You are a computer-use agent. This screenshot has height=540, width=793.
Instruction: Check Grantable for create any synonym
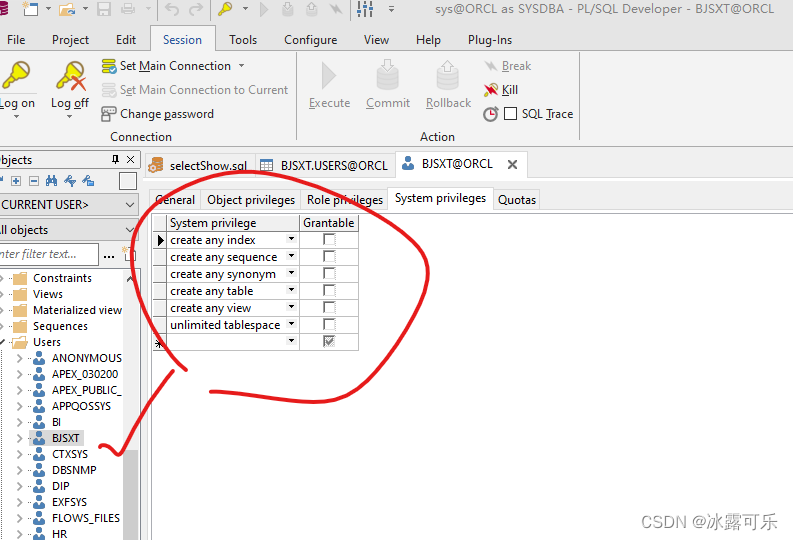pyautogui.click(x=329, y=274)
